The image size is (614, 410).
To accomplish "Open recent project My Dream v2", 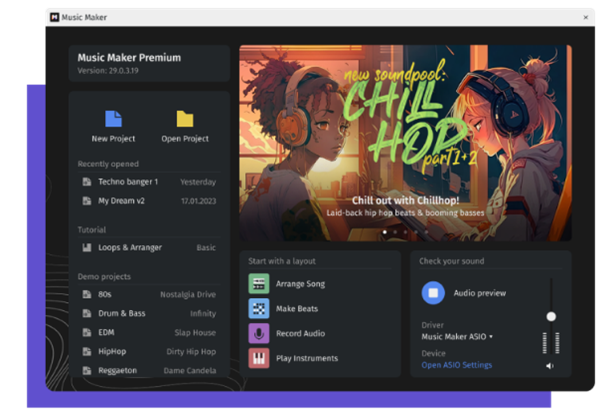I will 149,201.
